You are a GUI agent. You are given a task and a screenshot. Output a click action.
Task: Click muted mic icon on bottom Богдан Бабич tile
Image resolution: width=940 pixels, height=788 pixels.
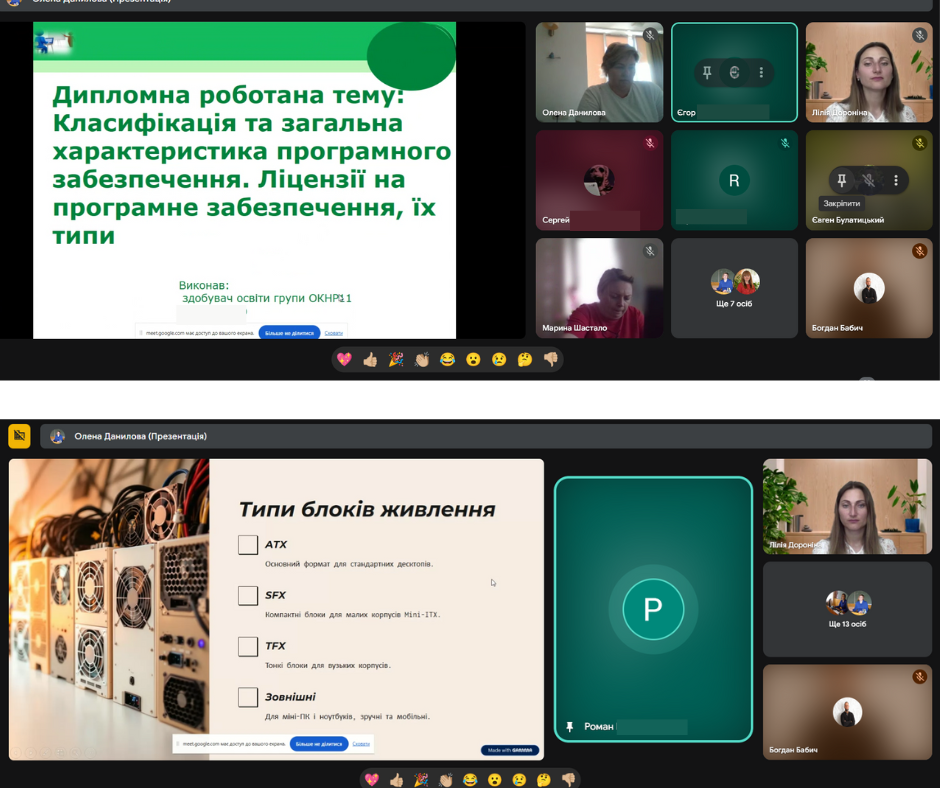coord(920,677)
